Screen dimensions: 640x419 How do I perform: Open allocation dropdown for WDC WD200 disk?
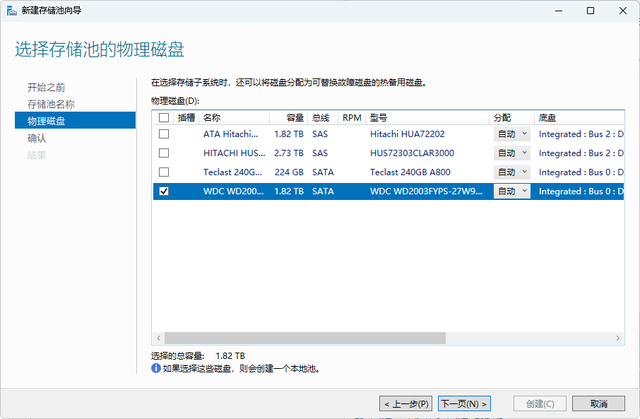[x=512, y=191]
